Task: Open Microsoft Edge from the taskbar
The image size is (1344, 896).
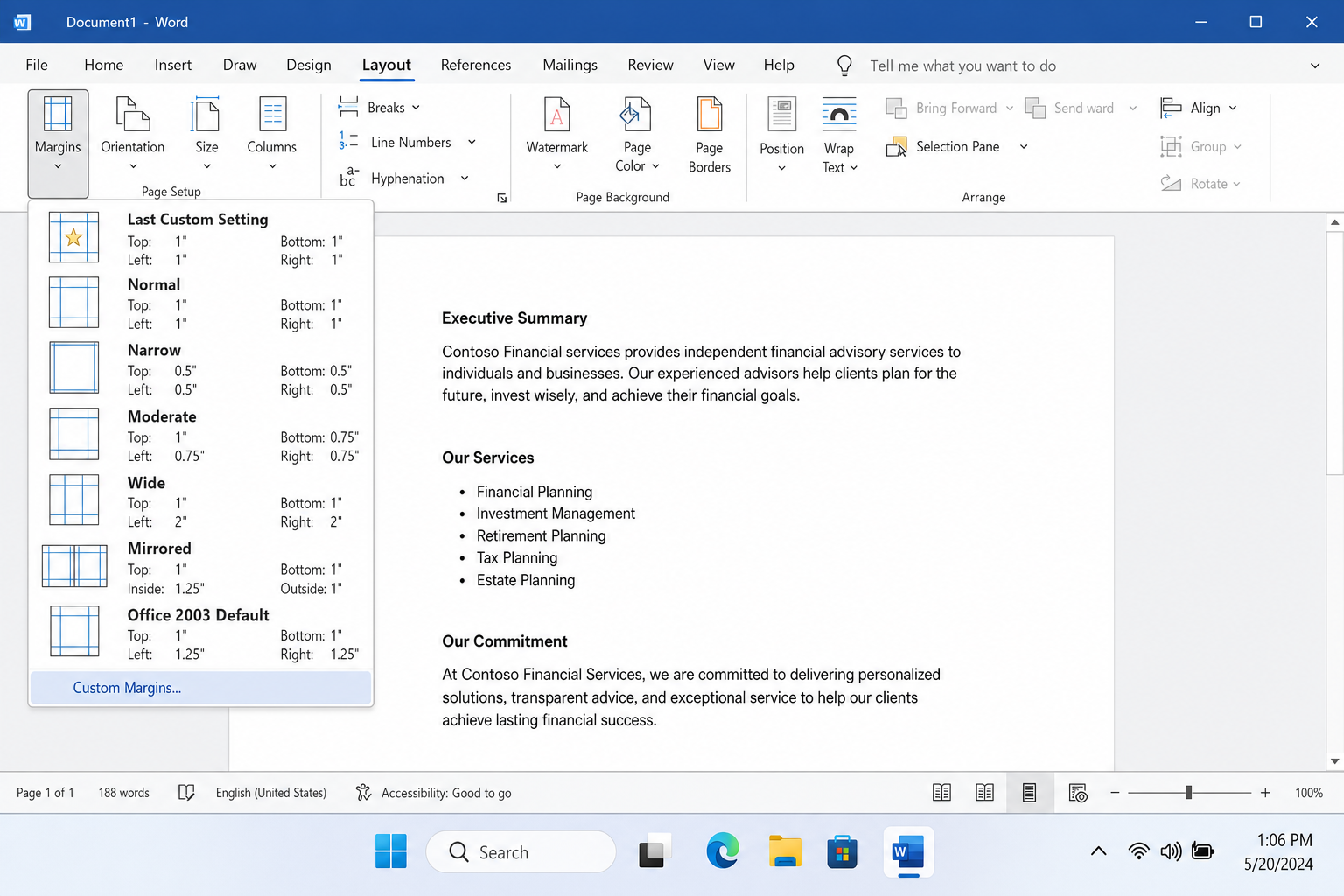Action: click(723, 851)
